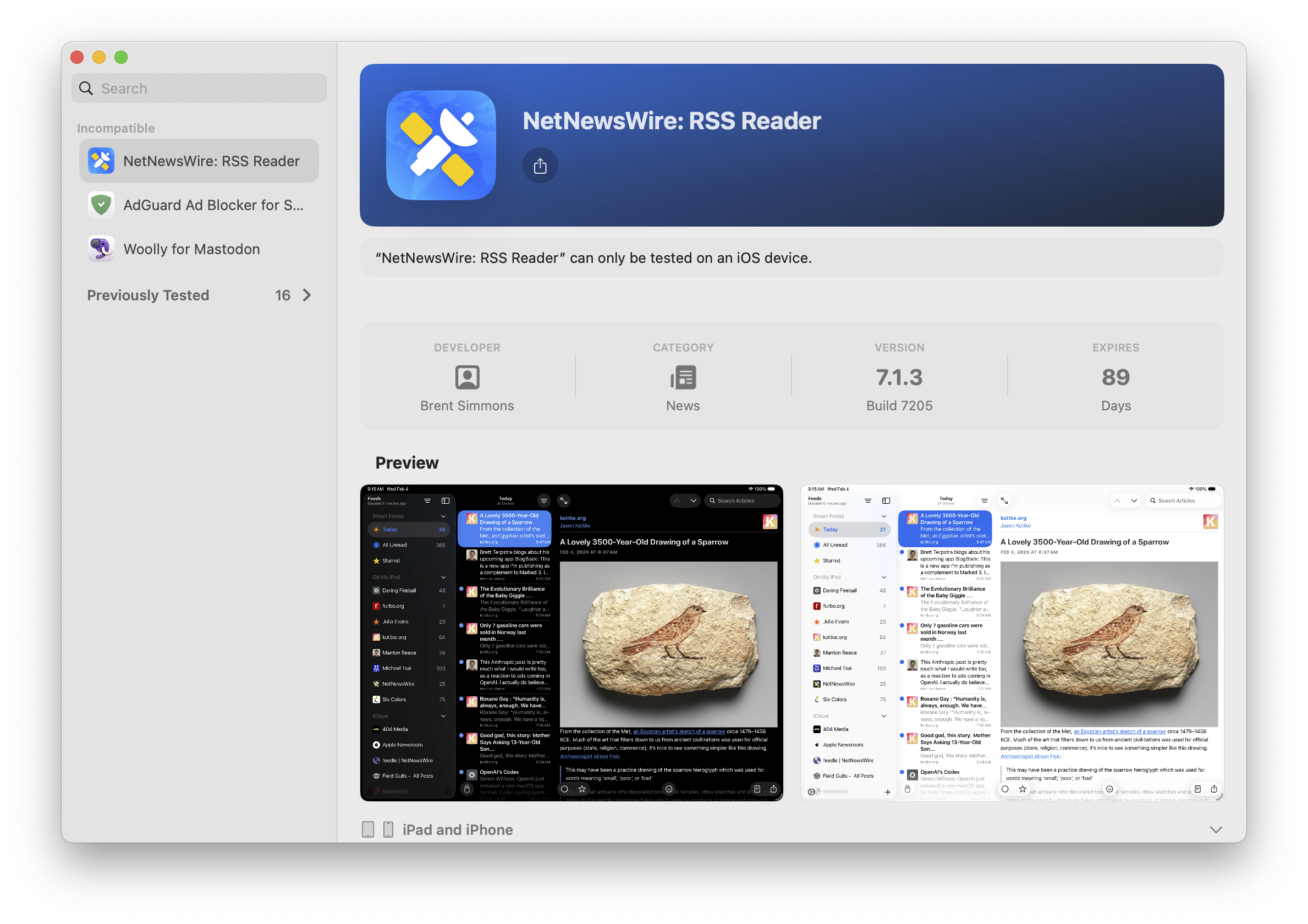Image resolution: width=1308 pixels, height=924 pixels.
Task: Open Woolly for Mastodon in the sidebar
Action: click(199, 249)
